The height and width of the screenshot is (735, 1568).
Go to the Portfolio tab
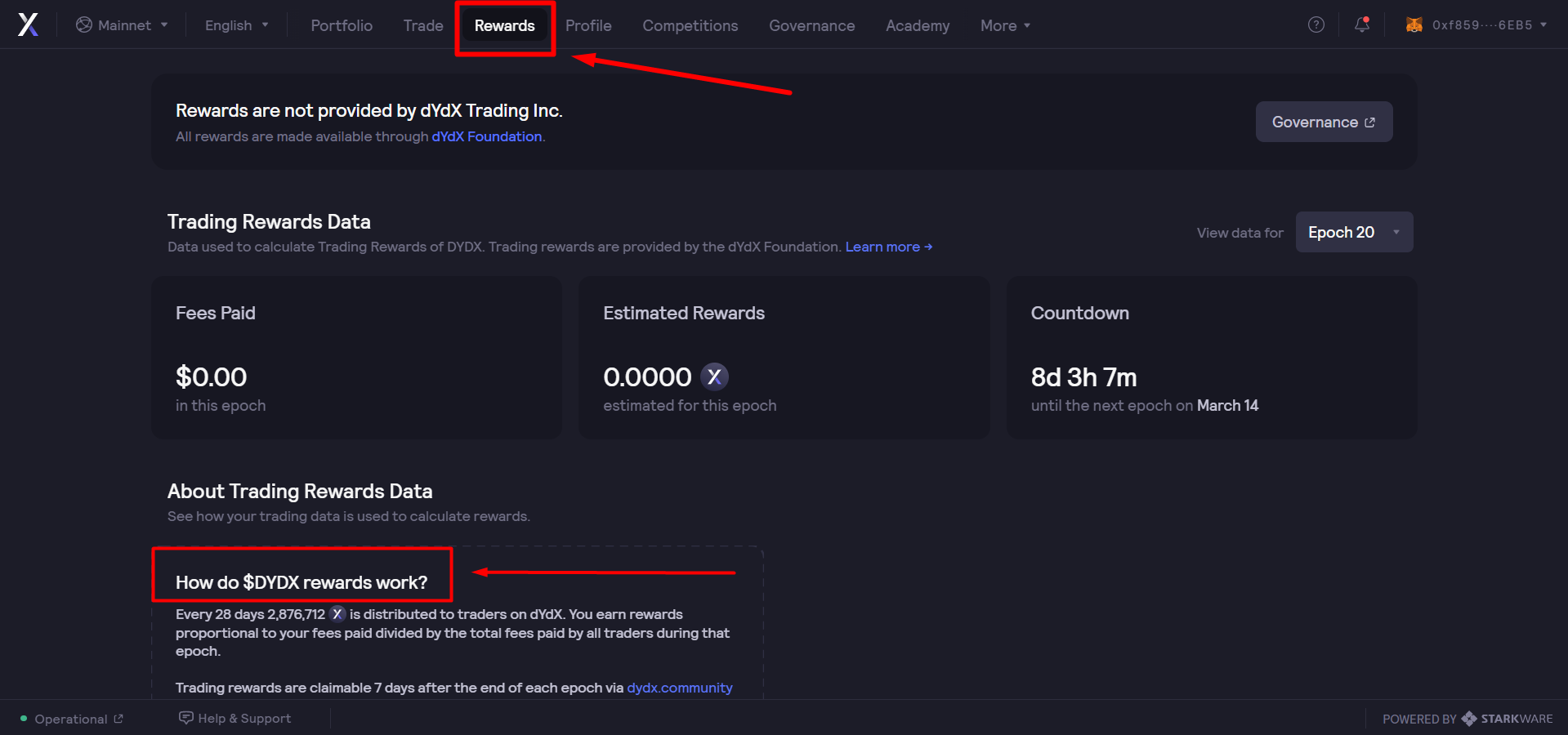click(342, 25)
